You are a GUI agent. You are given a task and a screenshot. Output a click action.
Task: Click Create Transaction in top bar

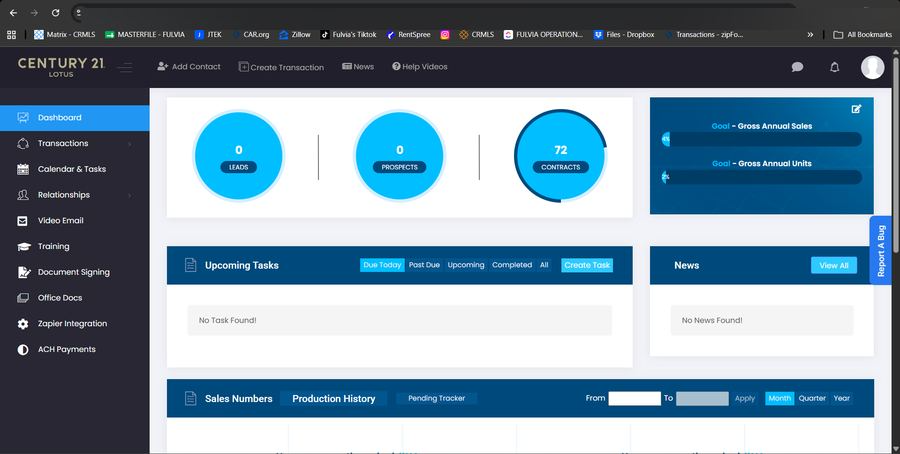pyautogui.click(x=281, y=67)
